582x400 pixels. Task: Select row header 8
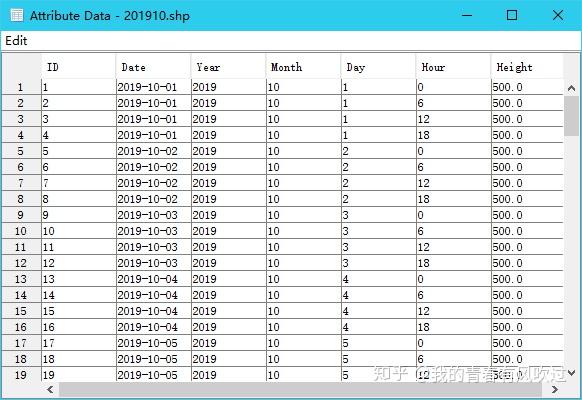(21, 199)
